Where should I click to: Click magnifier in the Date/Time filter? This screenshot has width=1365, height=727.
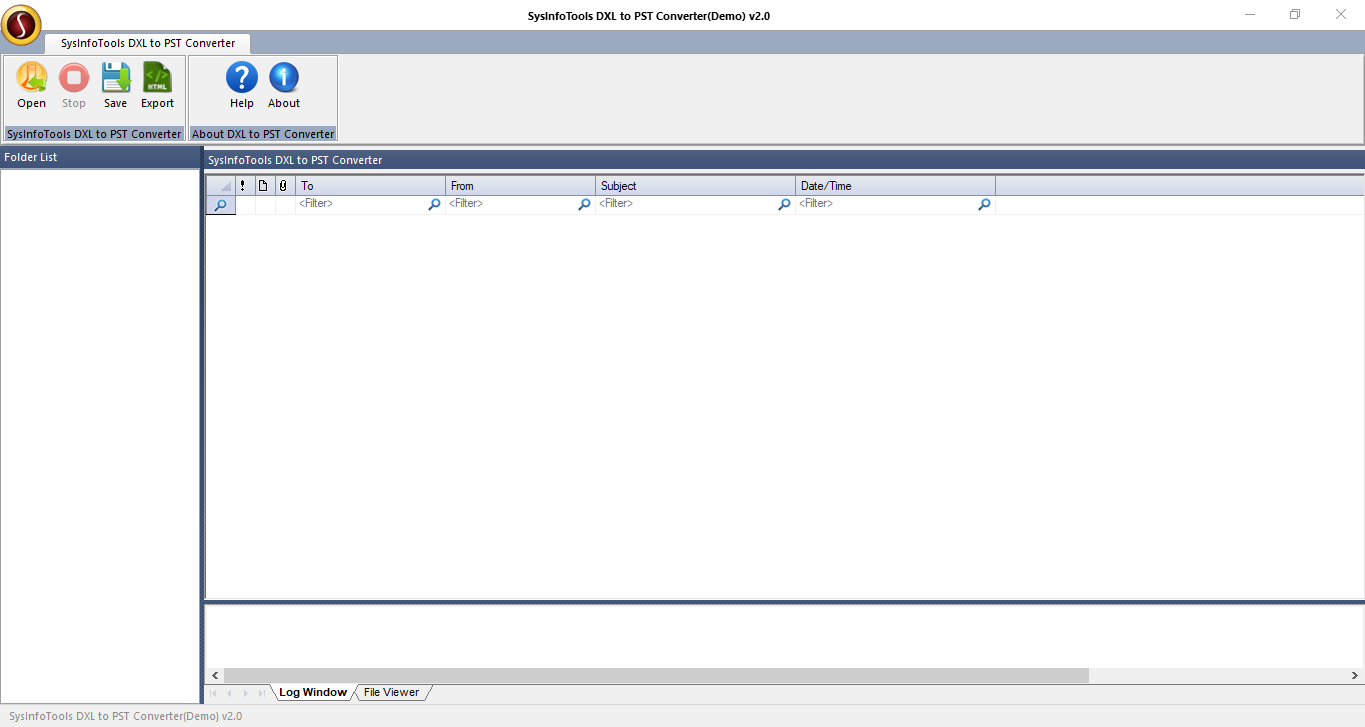(984, 204)
